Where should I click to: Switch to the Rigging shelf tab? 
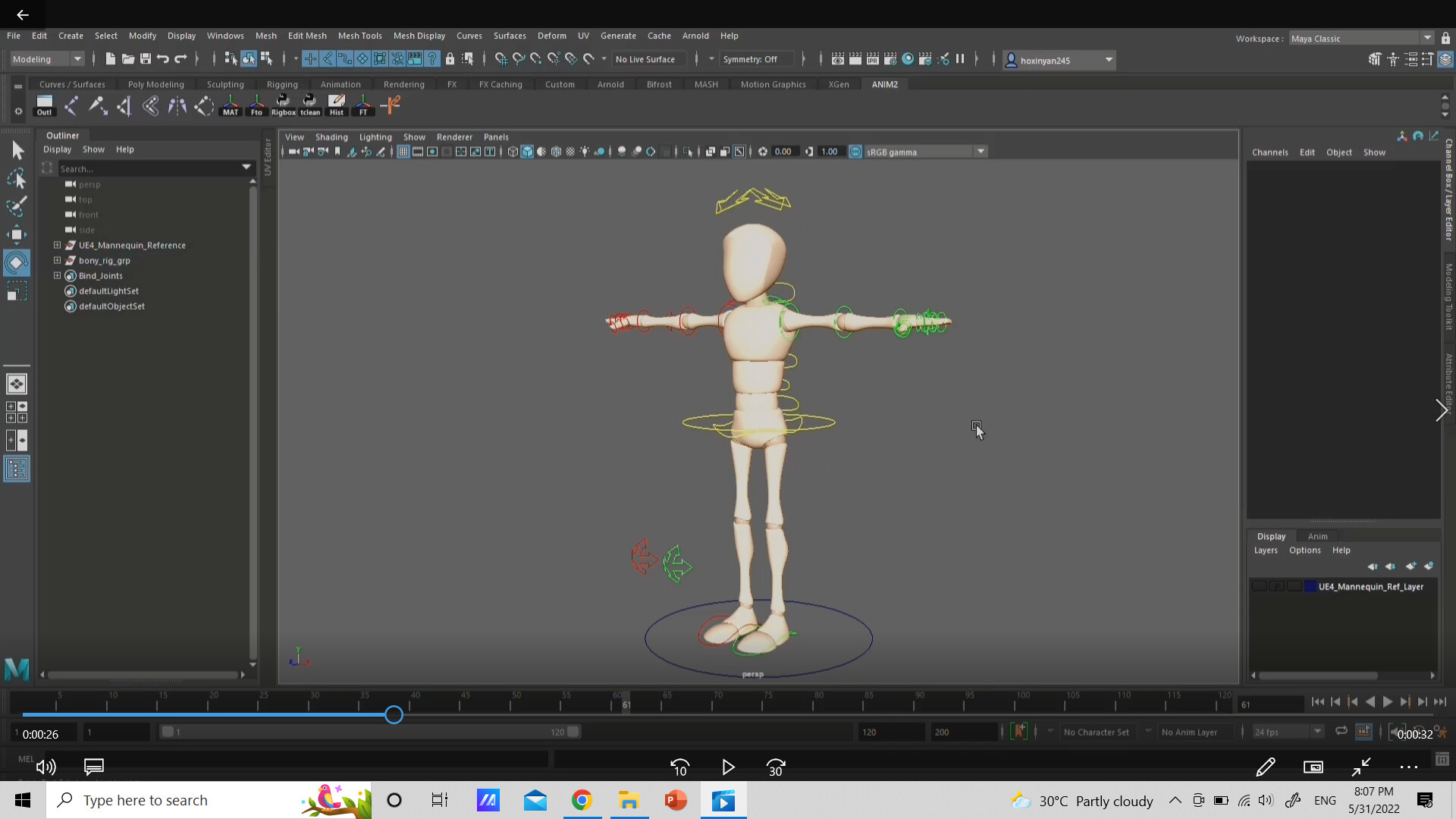(x=281, y=84)
